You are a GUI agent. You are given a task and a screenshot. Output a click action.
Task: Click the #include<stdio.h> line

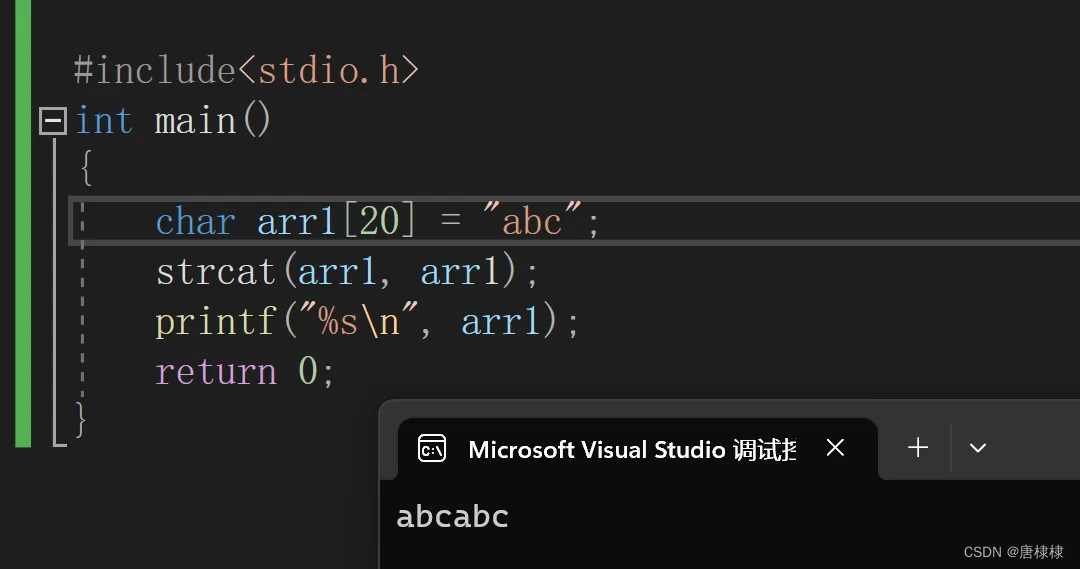tap(246, 71)
